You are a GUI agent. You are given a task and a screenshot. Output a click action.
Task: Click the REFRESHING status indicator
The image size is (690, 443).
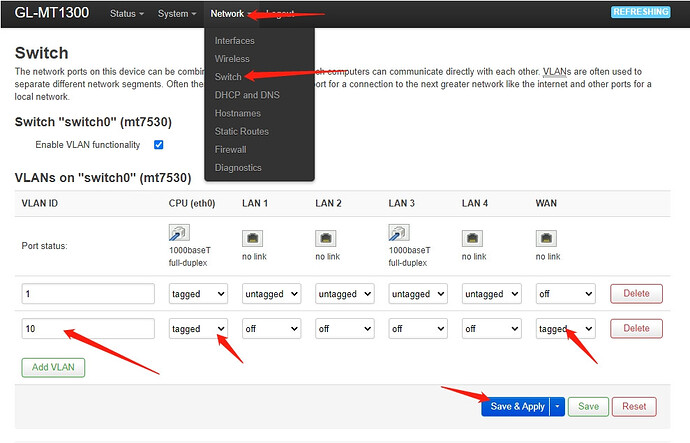[x=645, y=13]
